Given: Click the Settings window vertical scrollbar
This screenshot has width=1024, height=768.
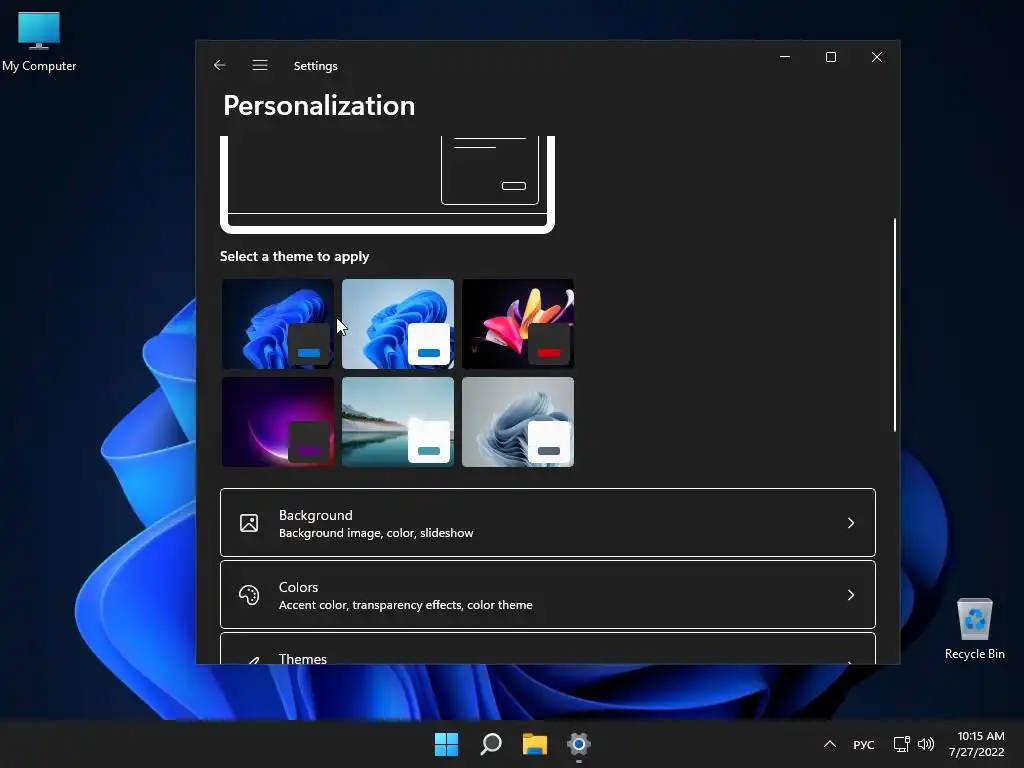Looking at the screenshot, I should click(895, 325).
